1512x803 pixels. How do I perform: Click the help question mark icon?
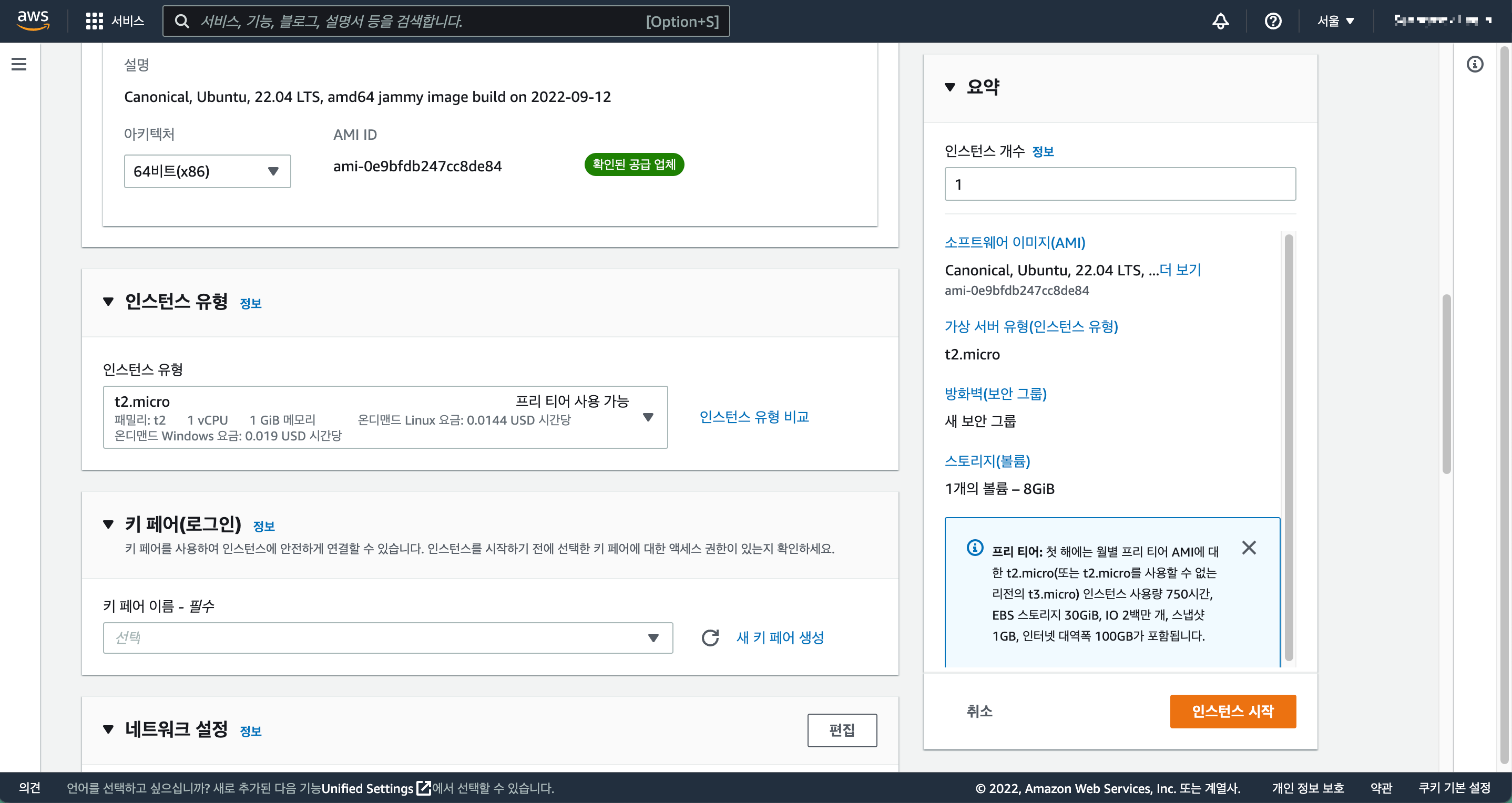1272,21
